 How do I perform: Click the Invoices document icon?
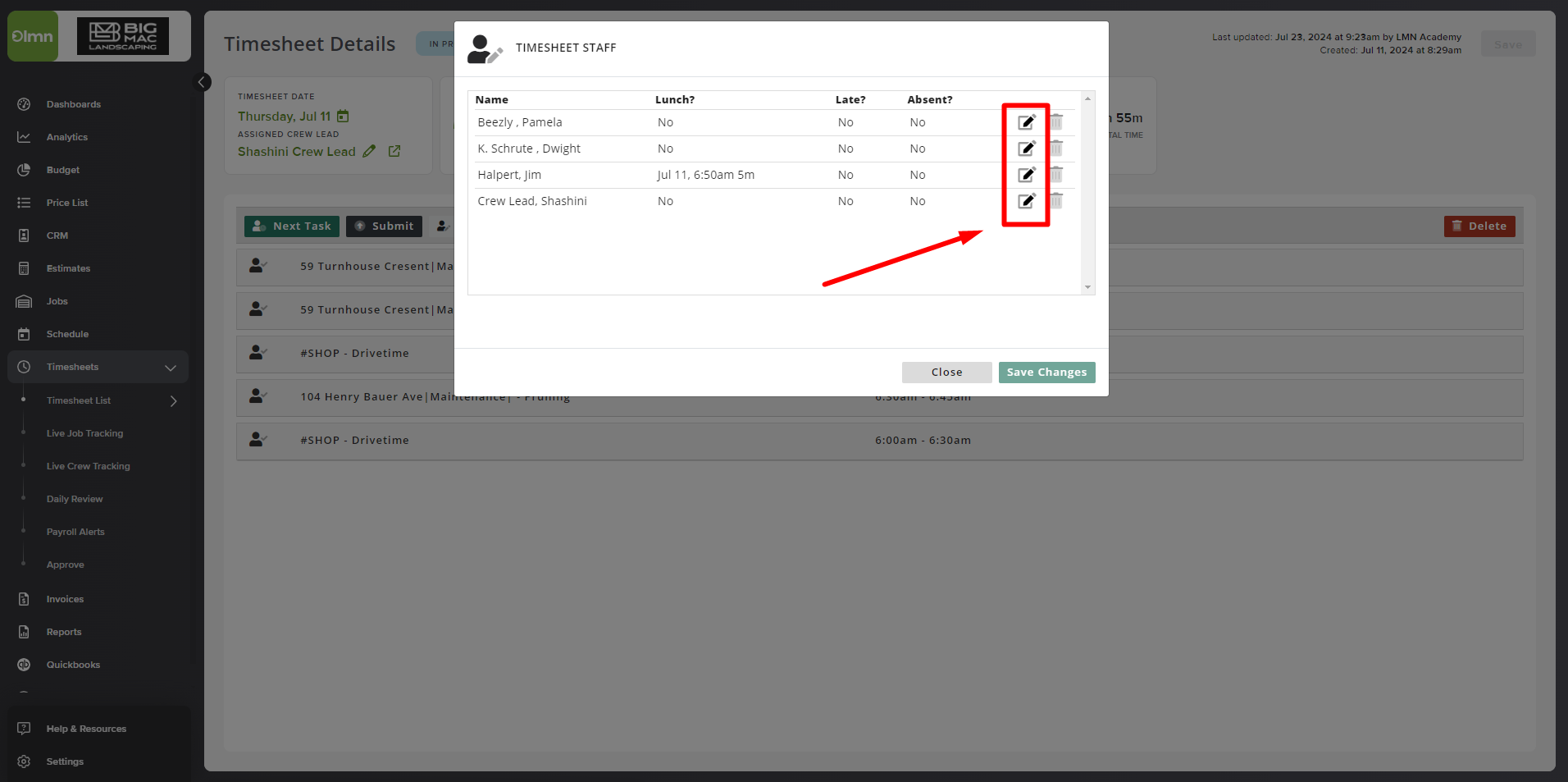click(x=24, y=599)
